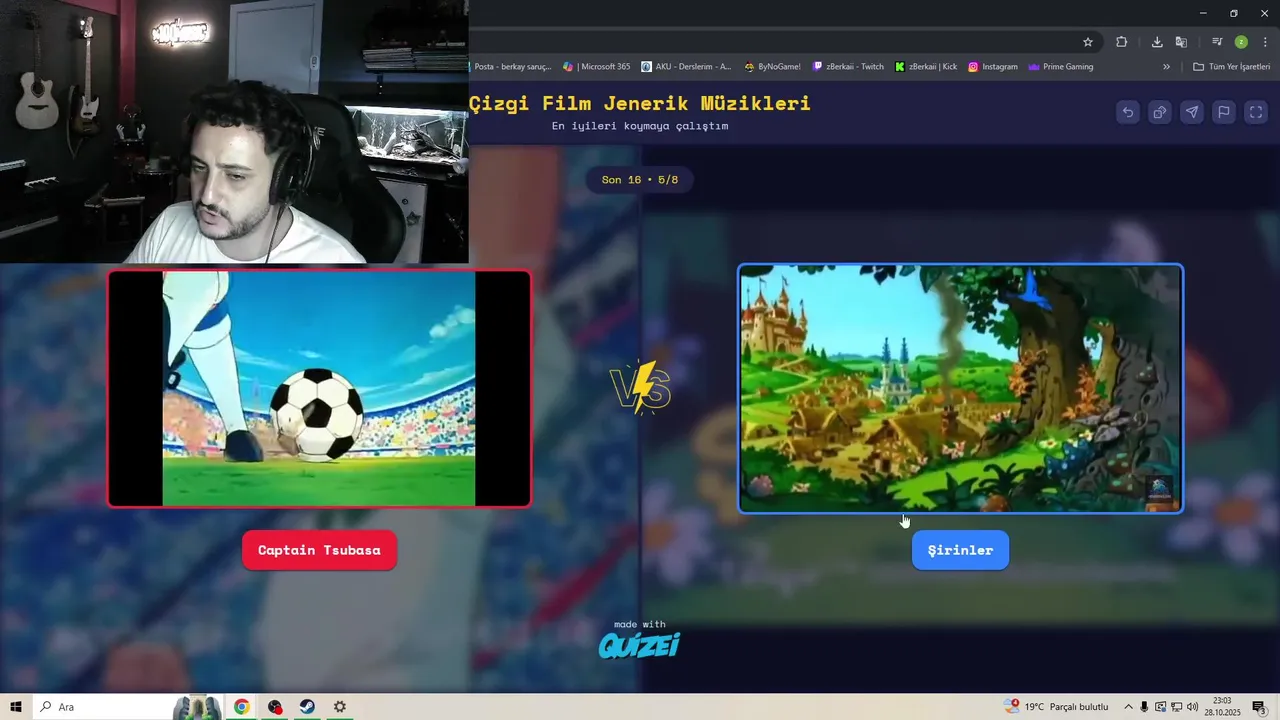Viewport: 1280px width, 720px height.
Task: Click the microphone tray icon
Action: pos(1144,707)
